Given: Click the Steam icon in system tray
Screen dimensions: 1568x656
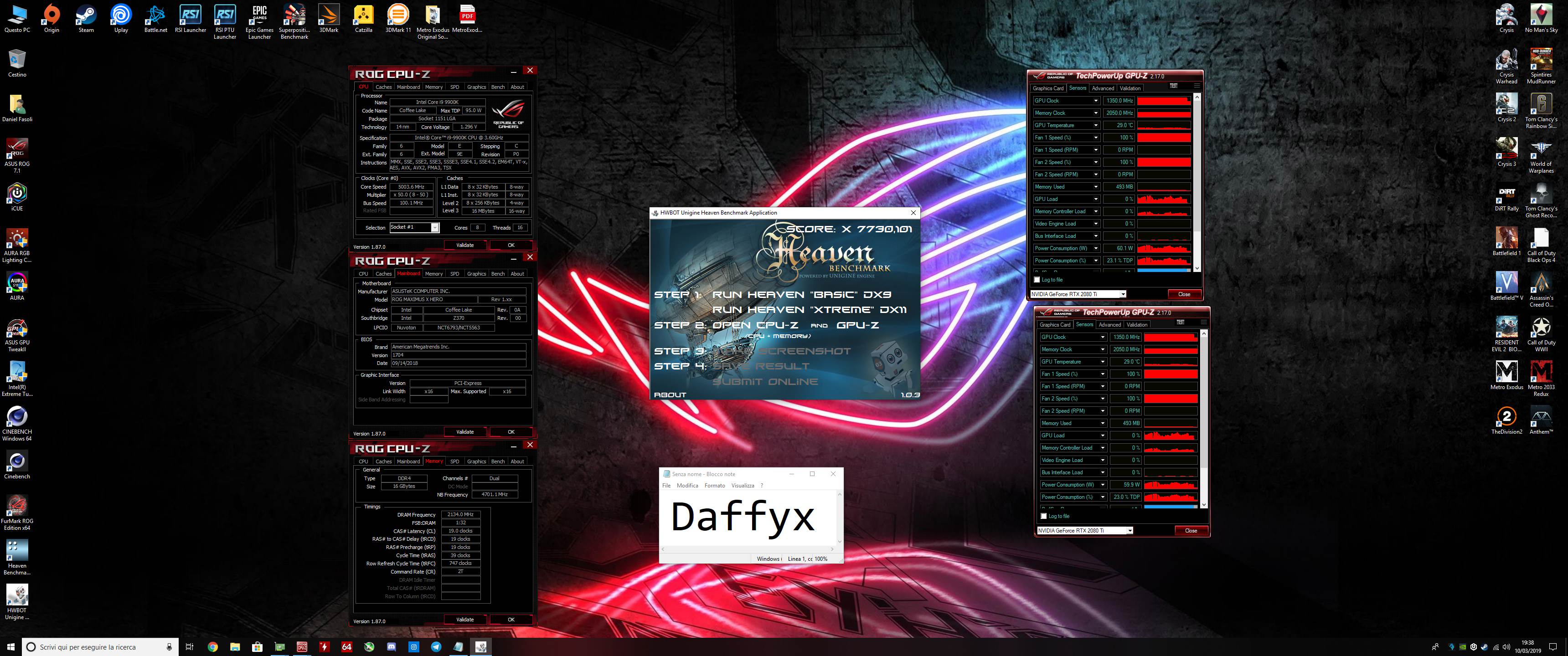Looking at the screenshot, I should pos(1485,647).
